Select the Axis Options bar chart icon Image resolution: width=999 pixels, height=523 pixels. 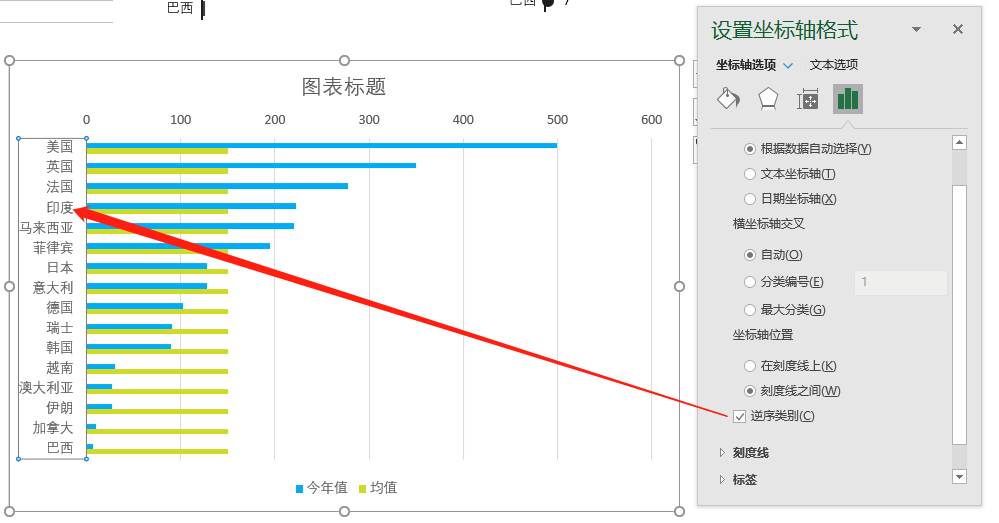847,99
